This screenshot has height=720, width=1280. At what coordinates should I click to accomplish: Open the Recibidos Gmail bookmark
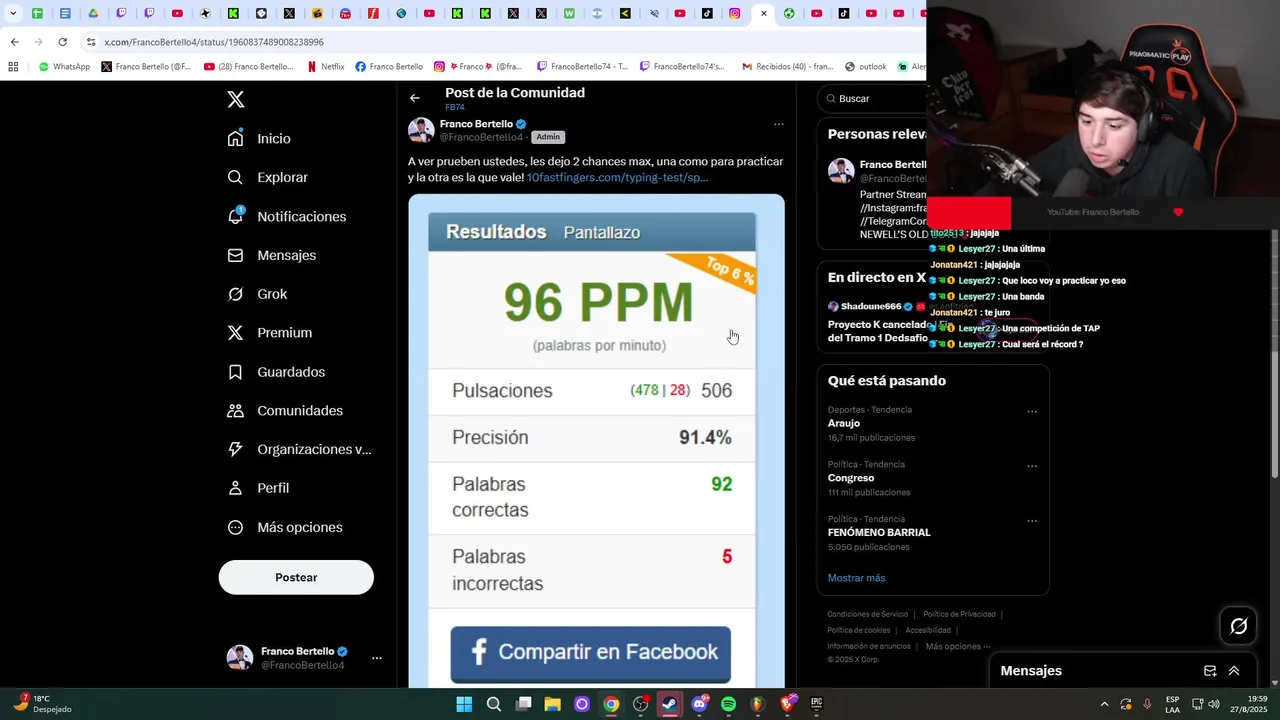point(787,67)
